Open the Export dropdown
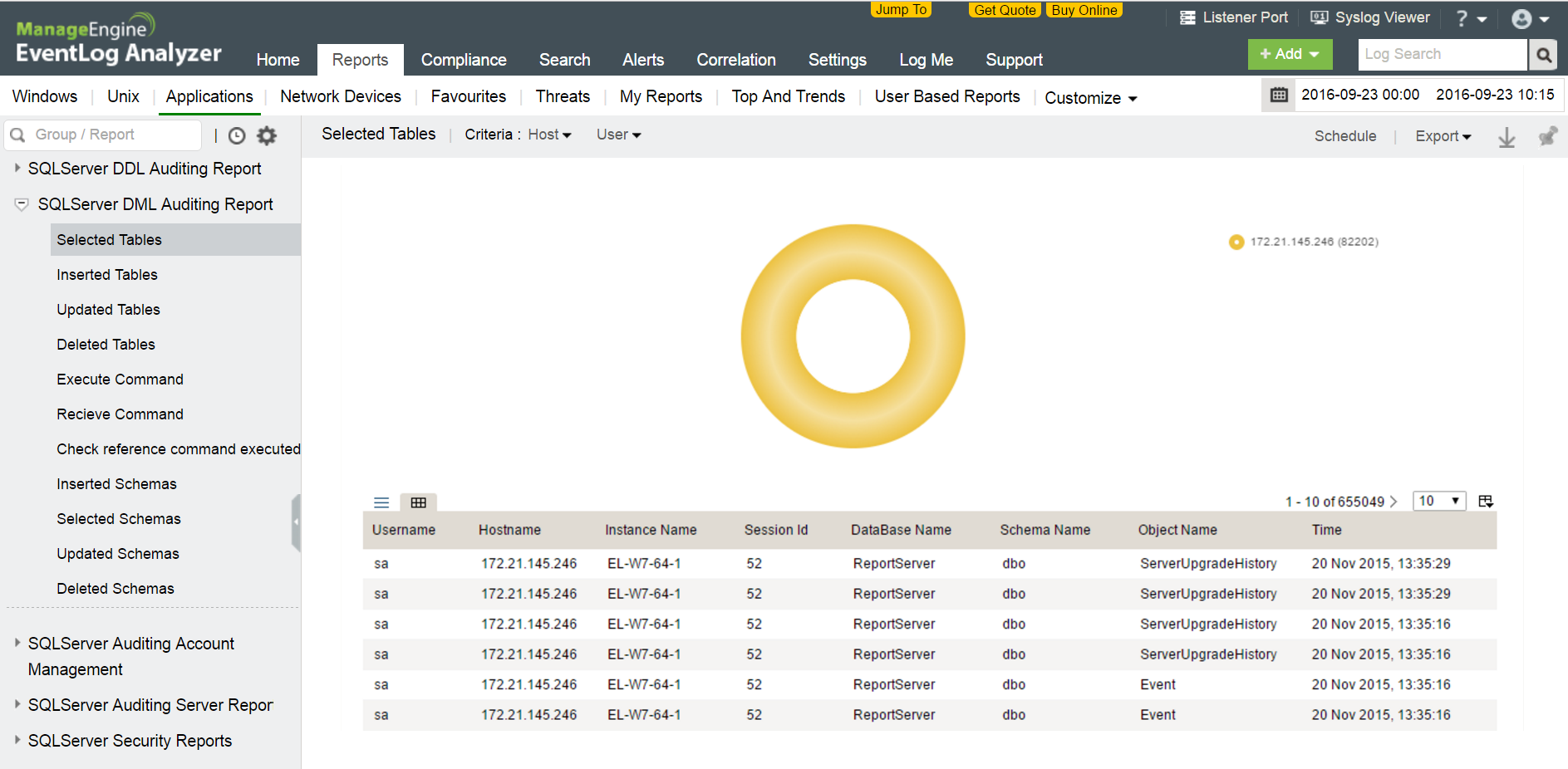1568x769 pixels. point(1443,136)
